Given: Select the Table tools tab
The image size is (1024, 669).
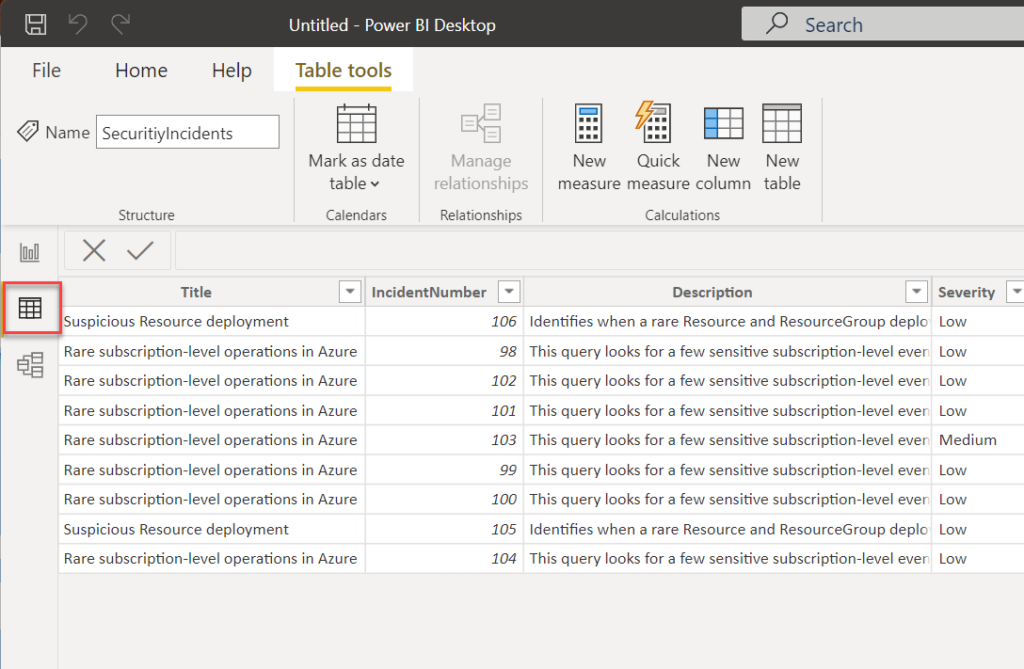Looking at the screenshot, I should (344, 71).
